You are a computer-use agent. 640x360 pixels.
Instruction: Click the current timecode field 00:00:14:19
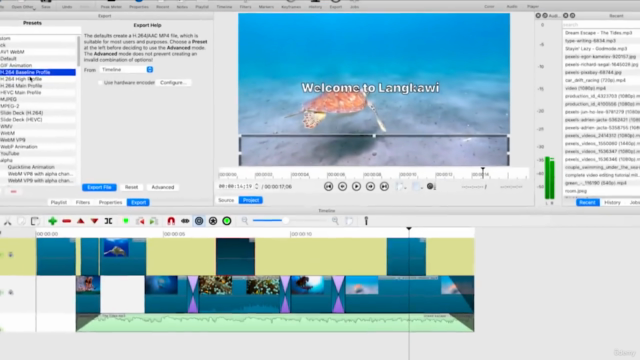pos(236,187)
